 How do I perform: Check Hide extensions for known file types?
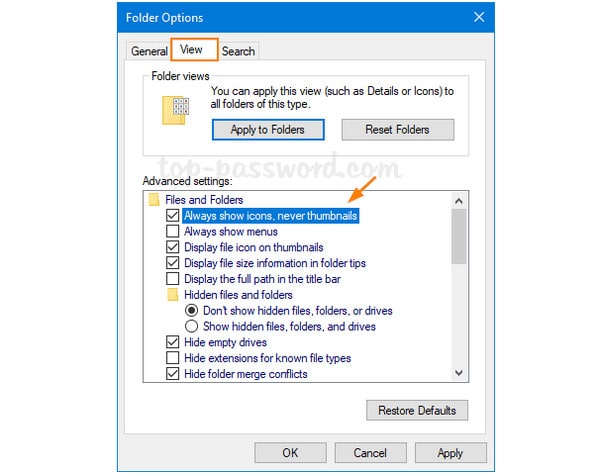coord(173,358)
